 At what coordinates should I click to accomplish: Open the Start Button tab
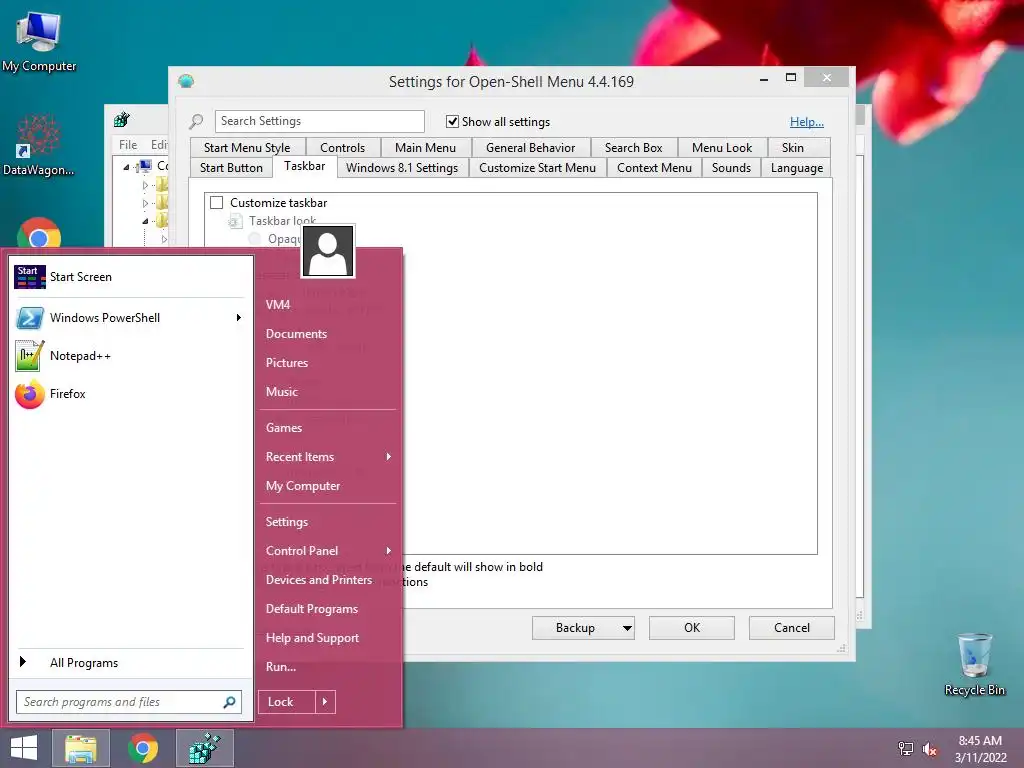point(231,168)
